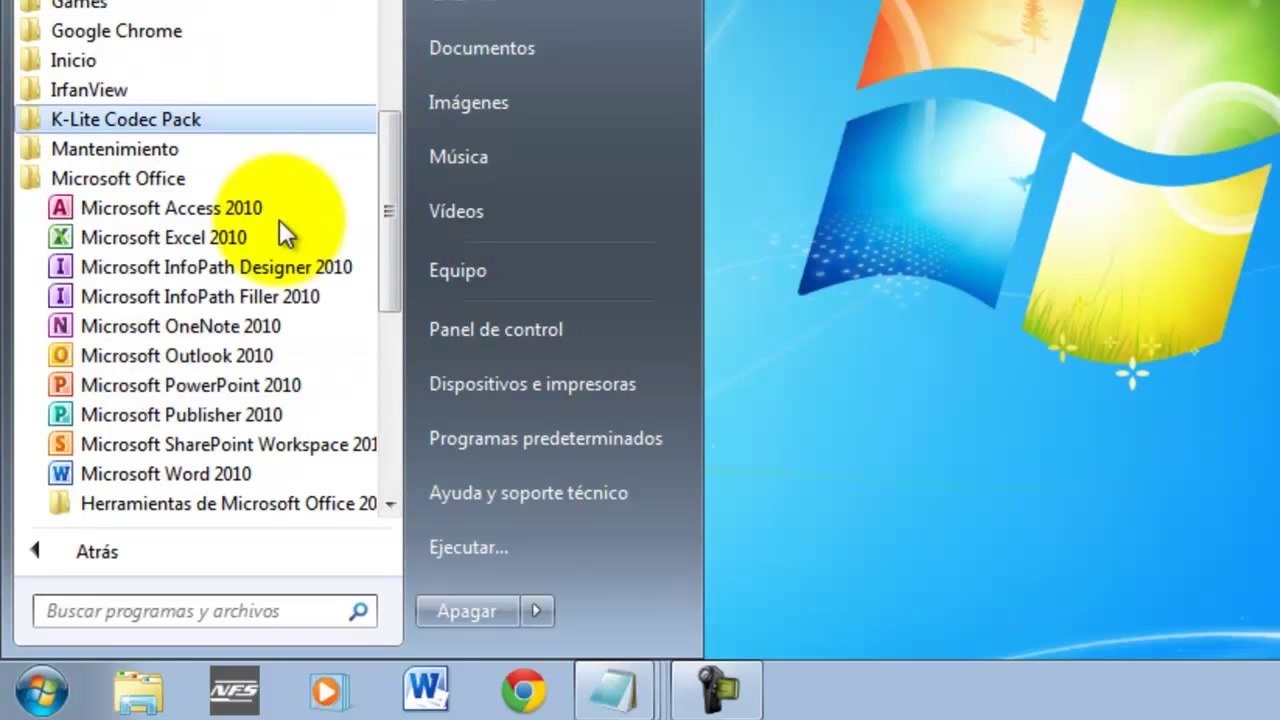This screenshot has height=720, width=1280.
Task: Click the search magnifier icon
Action: [x=358, y=611]
